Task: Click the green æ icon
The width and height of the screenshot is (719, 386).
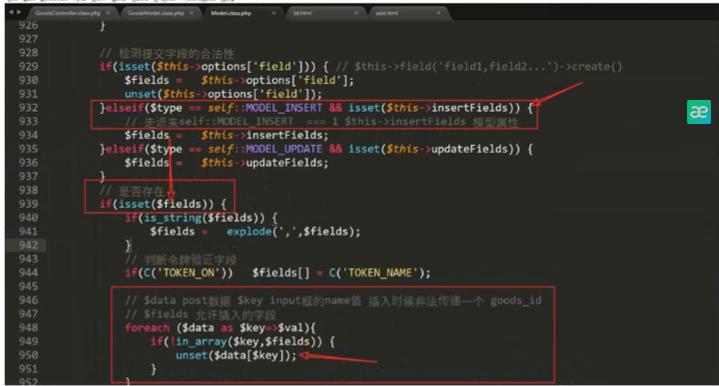Action: [699, 112]
